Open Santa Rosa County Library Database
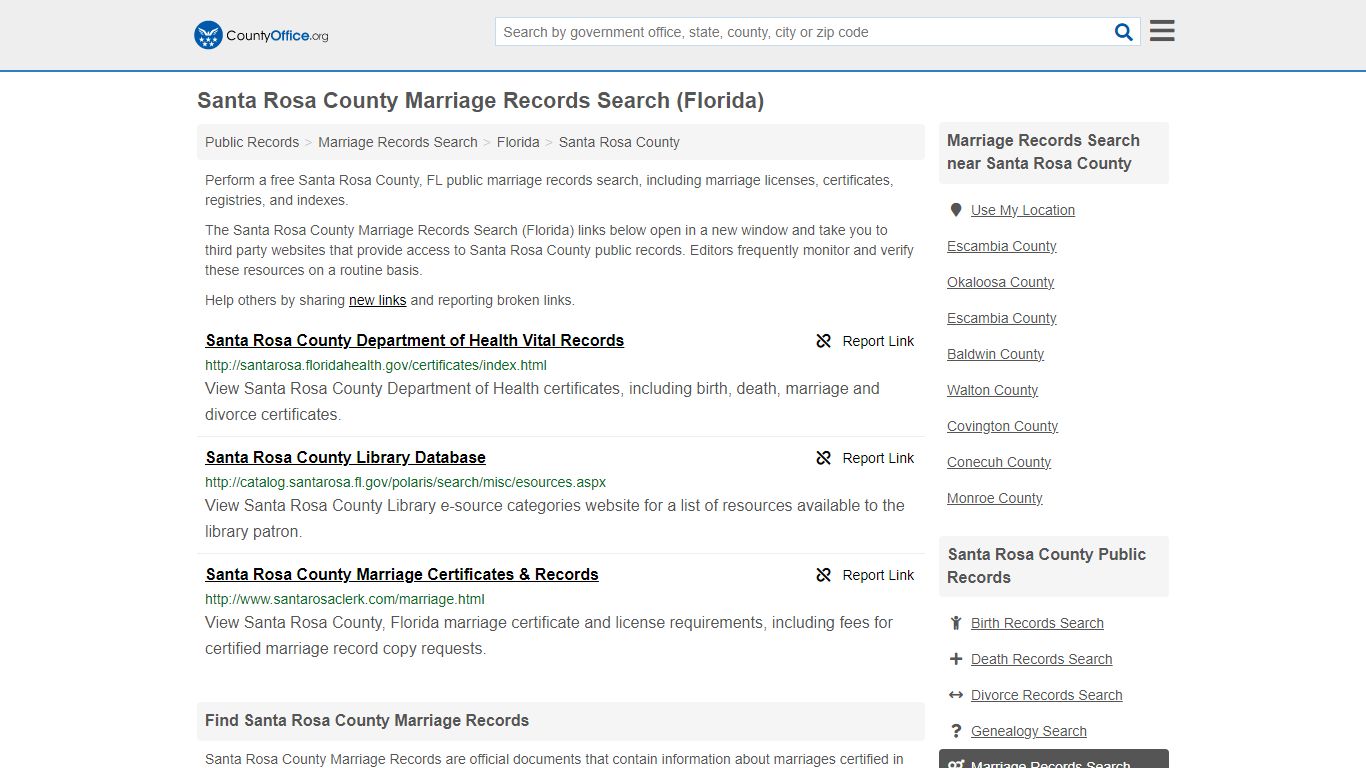Screen dimensions: 1366x768 tap(346, 457)
